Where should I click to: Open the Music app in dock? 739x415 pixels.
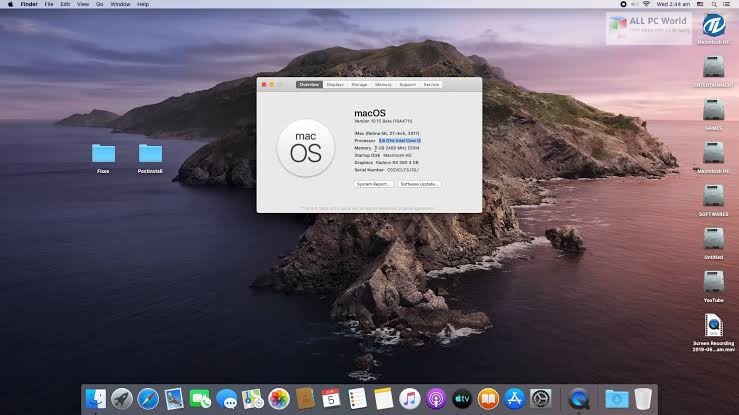click(x=410, y=399)
